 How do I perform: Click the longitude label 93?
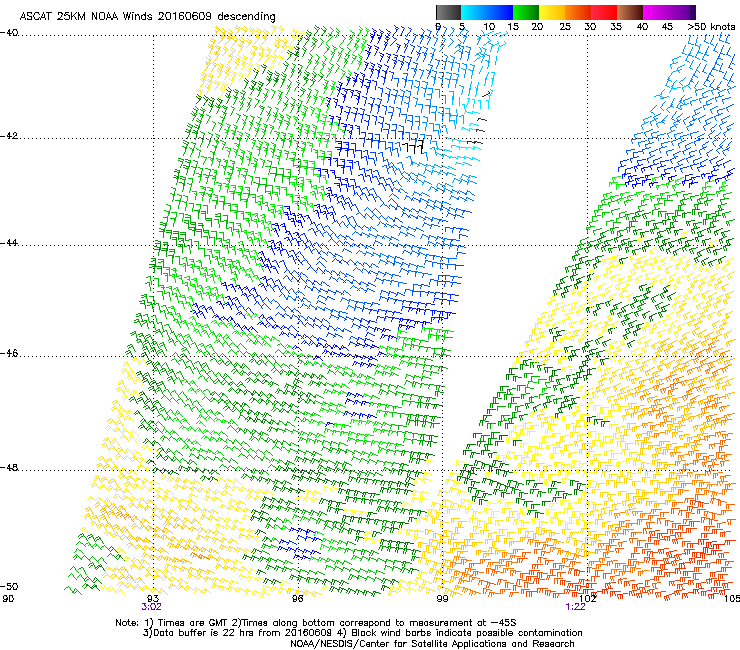[153, 599]
